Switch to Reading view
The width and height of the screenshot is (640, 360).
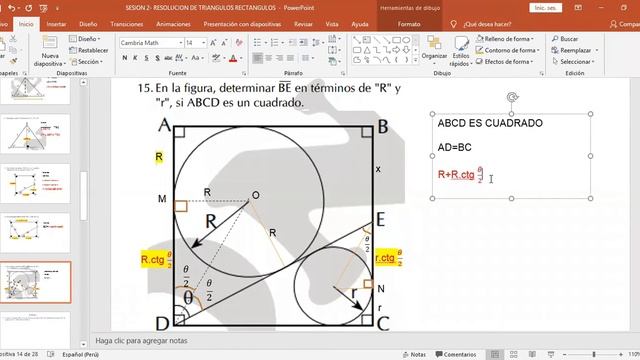point(532,354)
